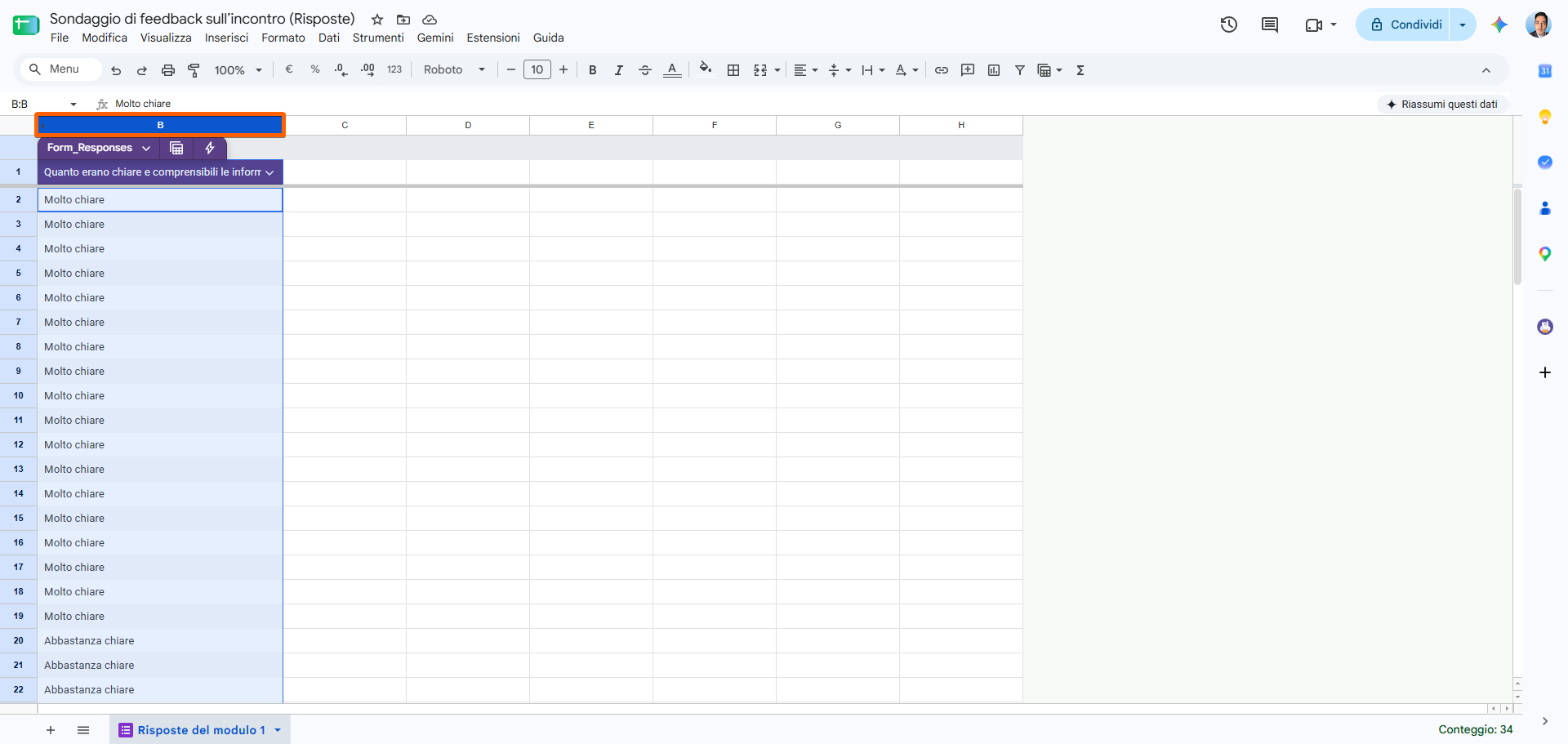
Task: Open the Gemini sparkle icon
Action: coord(1499,25)
